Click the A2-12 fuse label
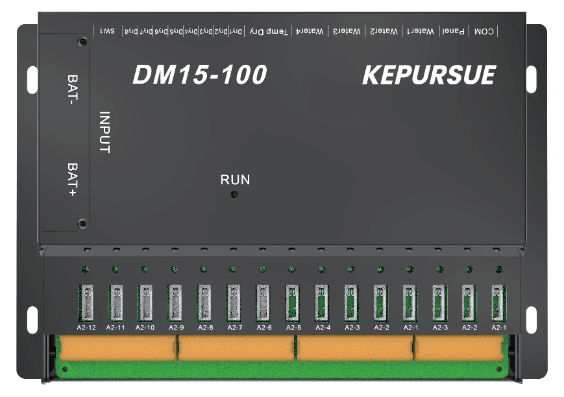Screen dimensions: 564x397 (x=86, y=328)
